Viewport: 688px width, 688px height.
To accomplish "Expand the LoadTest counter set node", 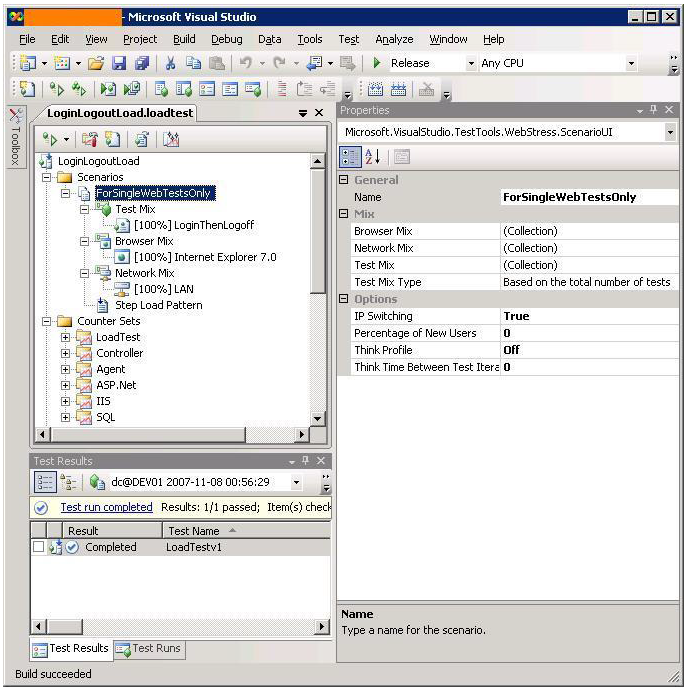I will pos(66,337).
